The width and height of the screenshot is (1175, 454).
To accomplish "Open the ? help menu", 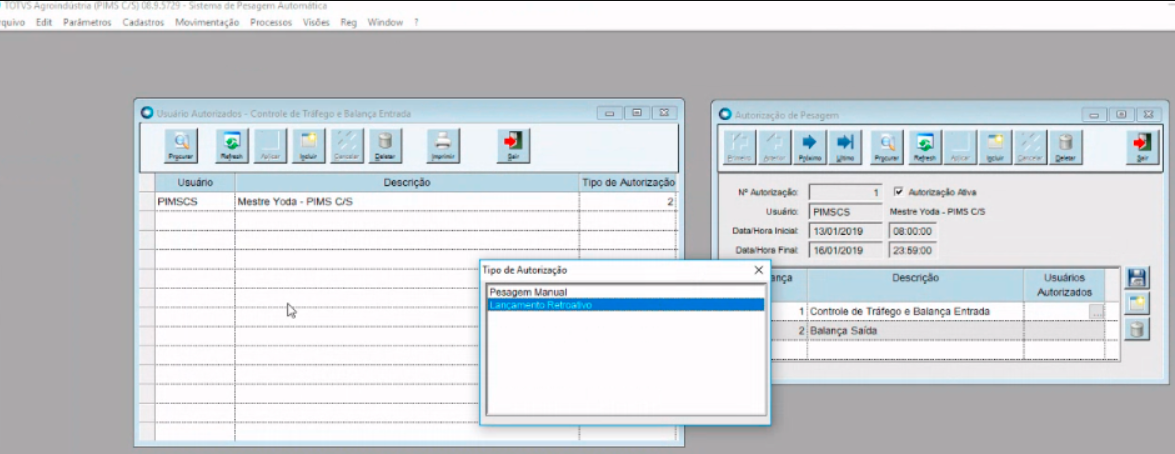I will click(416, 22).
